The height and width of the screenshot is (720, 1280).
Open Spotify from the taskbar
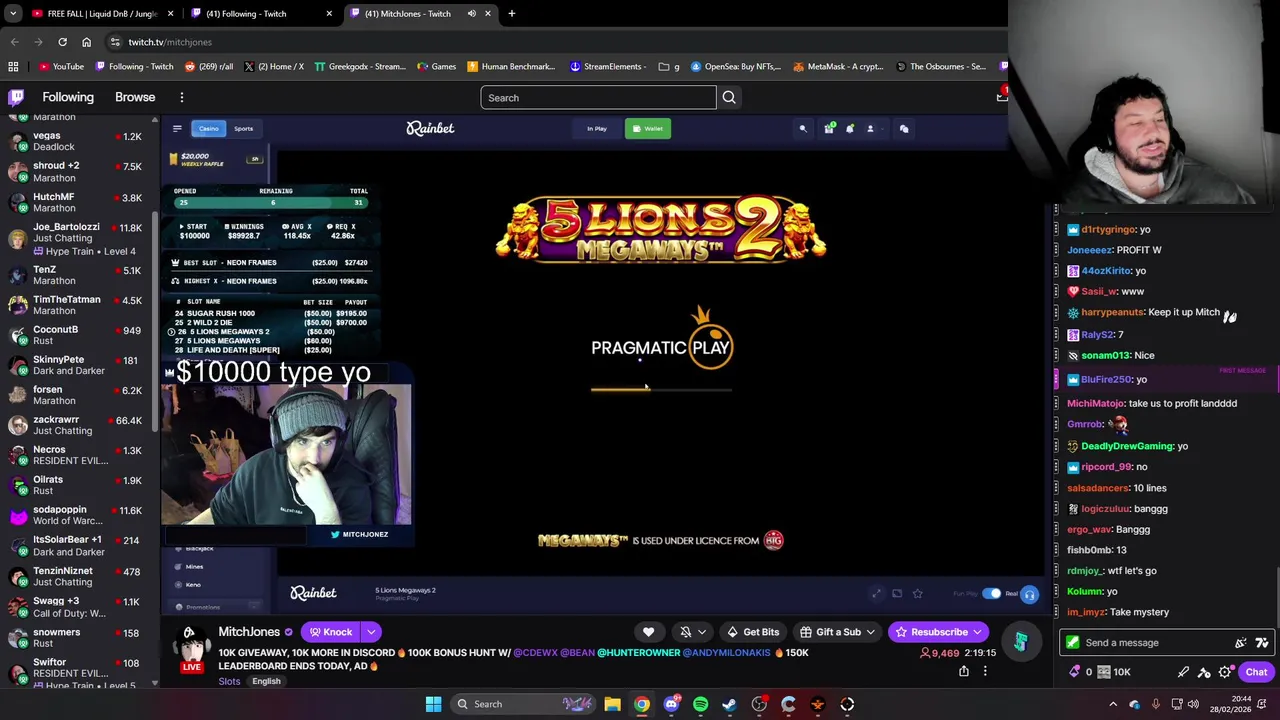point(700,704)
